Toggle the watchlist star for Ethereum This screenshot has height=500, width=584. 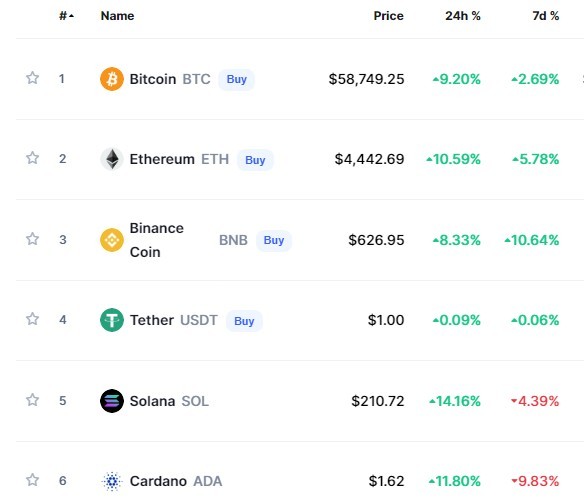(x=32, y=158)
